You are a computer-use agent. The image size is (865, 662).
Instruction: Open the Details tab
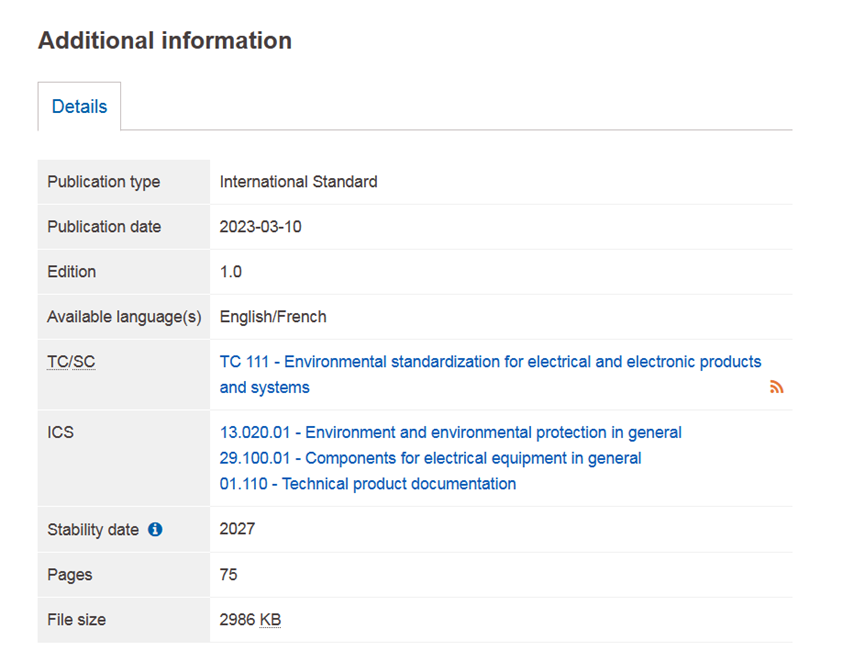point(79,107)
